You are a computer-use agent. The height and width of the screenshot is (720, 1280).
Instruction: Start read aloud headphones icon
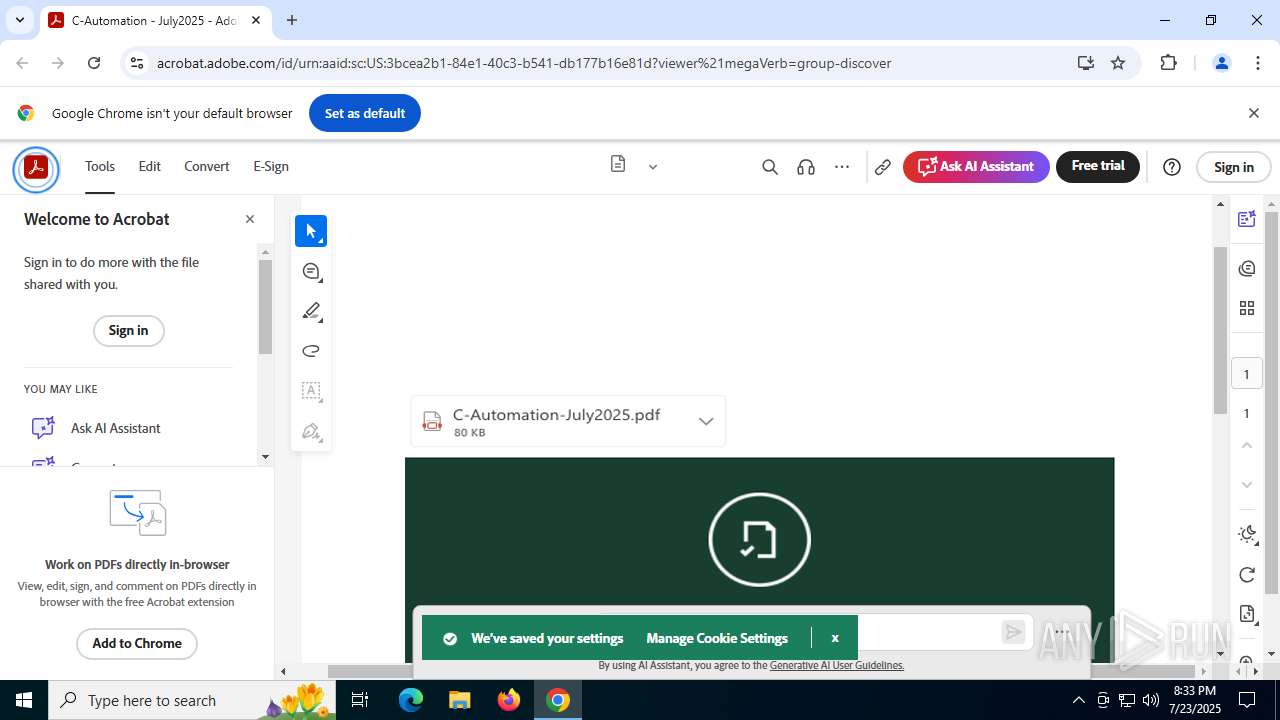[806, 167]
